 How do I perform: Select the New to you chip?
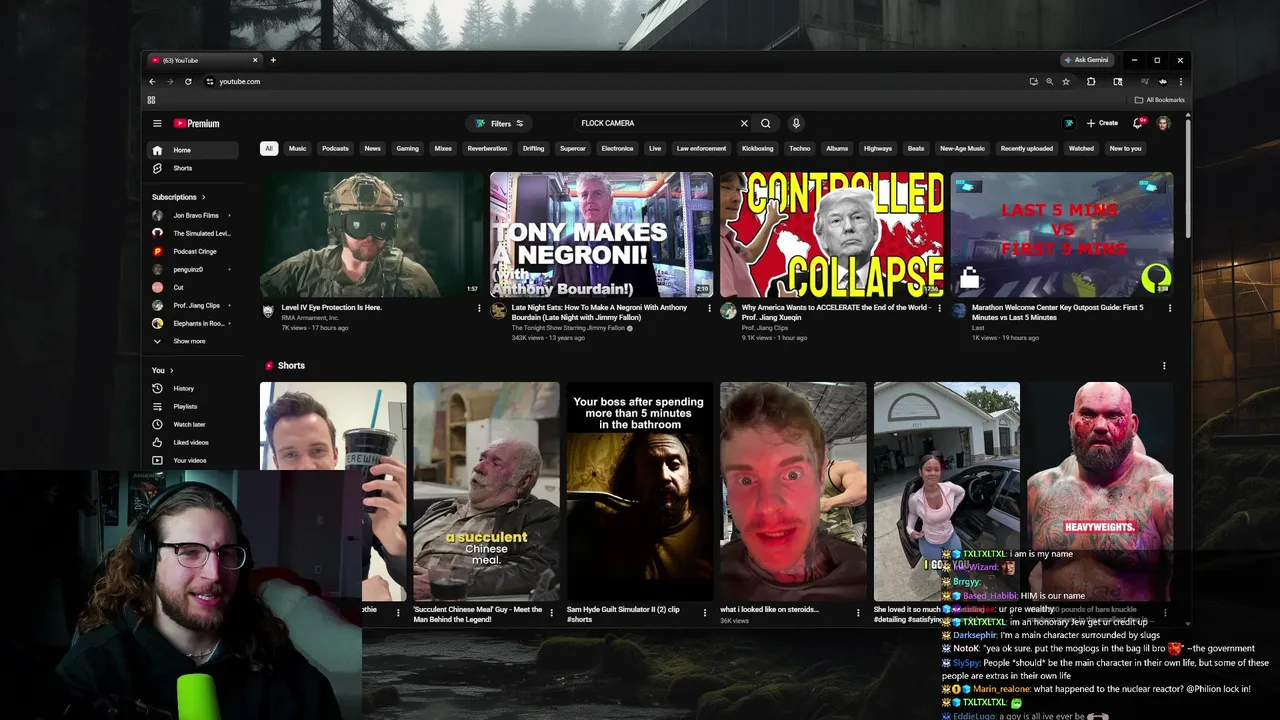tap(1125, 148)
